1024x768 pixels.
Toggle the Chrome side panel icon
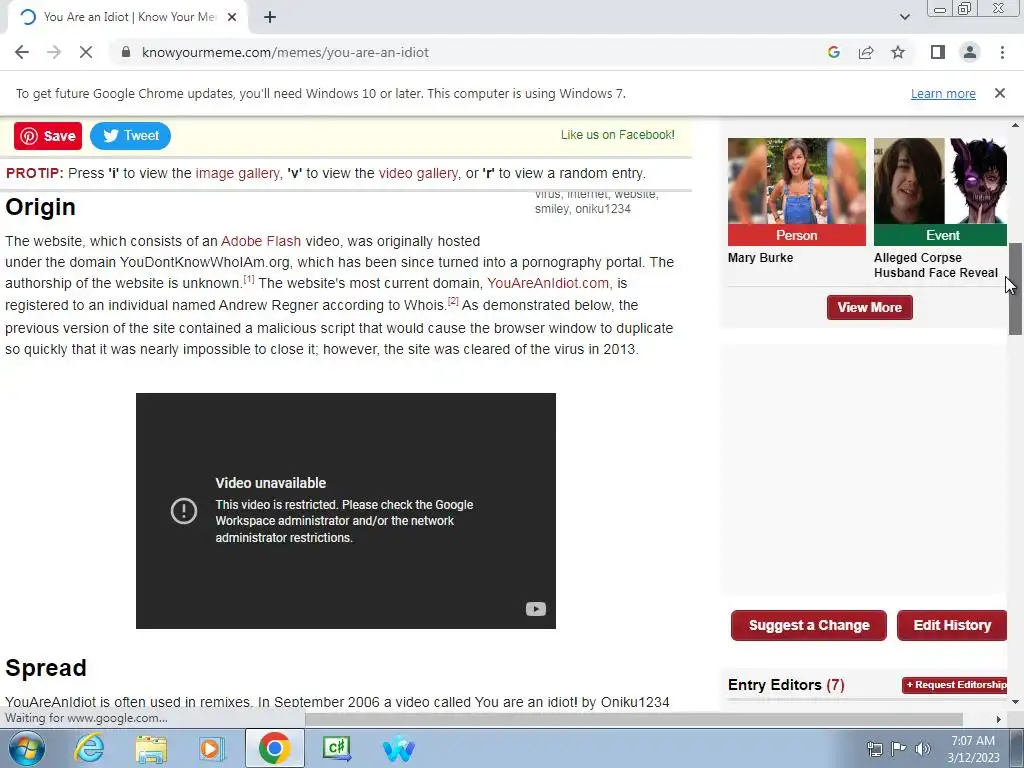click(x=938, y=52)
